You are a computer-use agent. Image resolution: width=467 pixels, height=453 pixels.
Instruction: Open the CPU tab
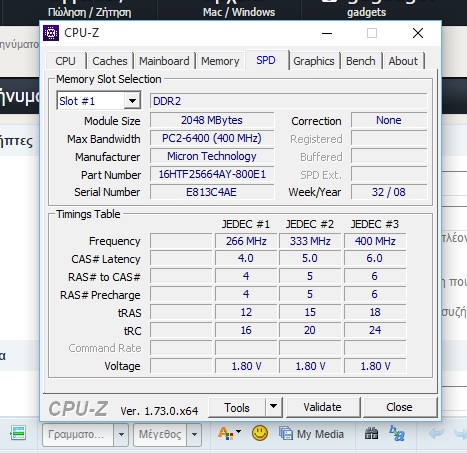pyautogui.click(x=65, y=61)
